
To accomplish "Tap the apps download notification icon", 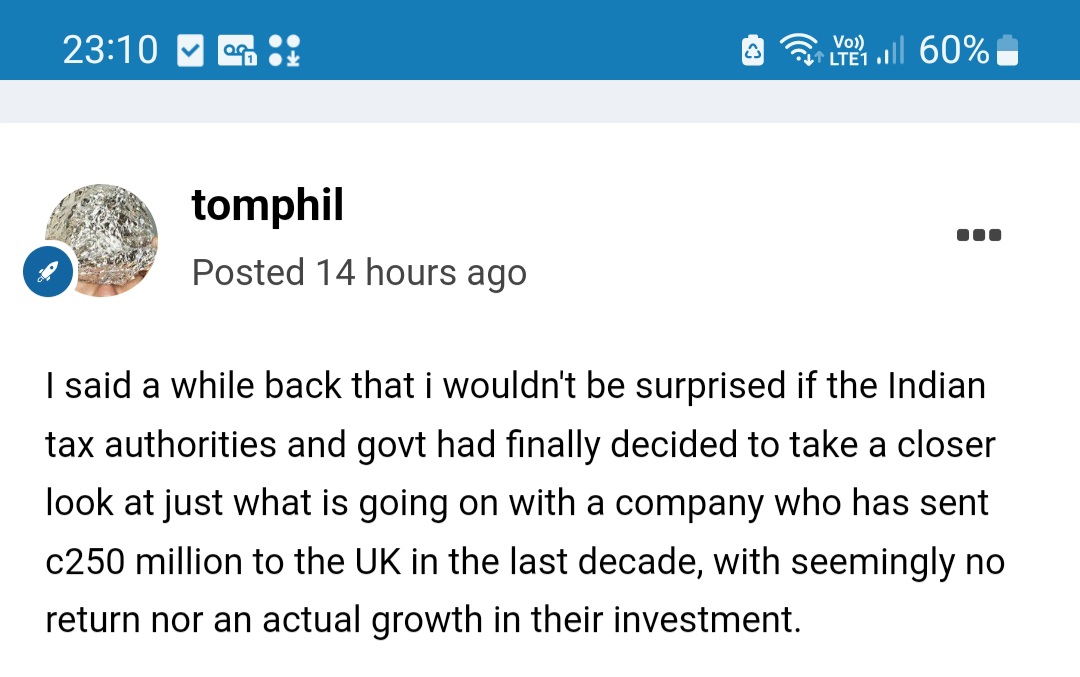I will tap(284, 51).
